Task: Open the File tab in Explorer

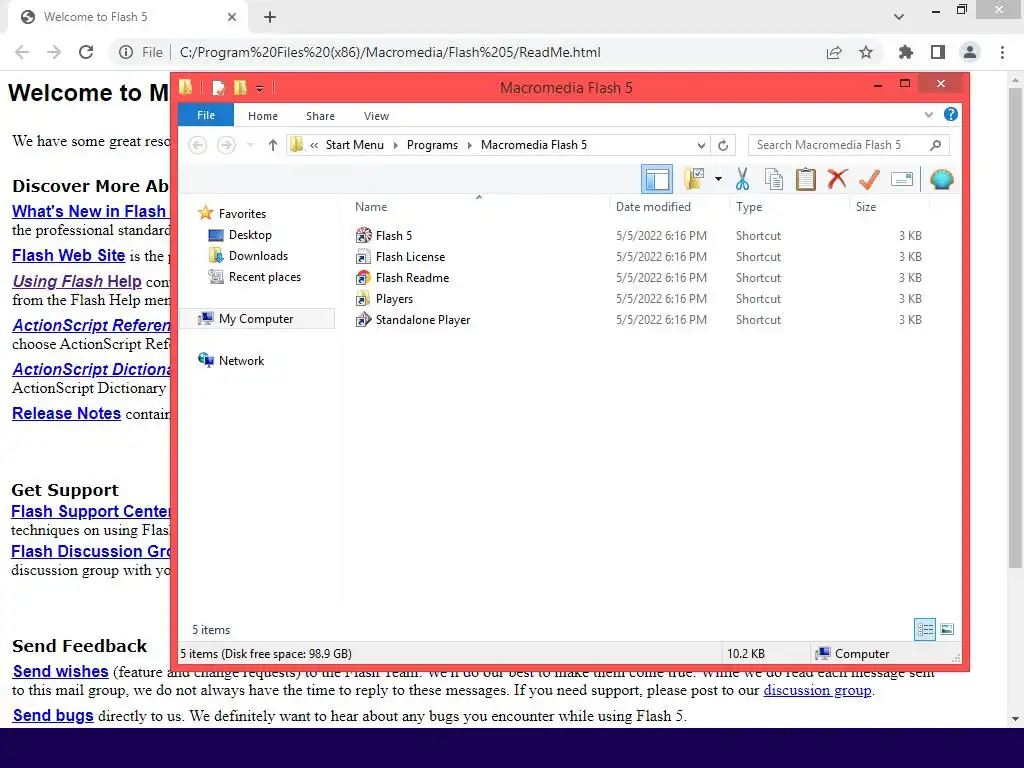Action: point(206,115)
